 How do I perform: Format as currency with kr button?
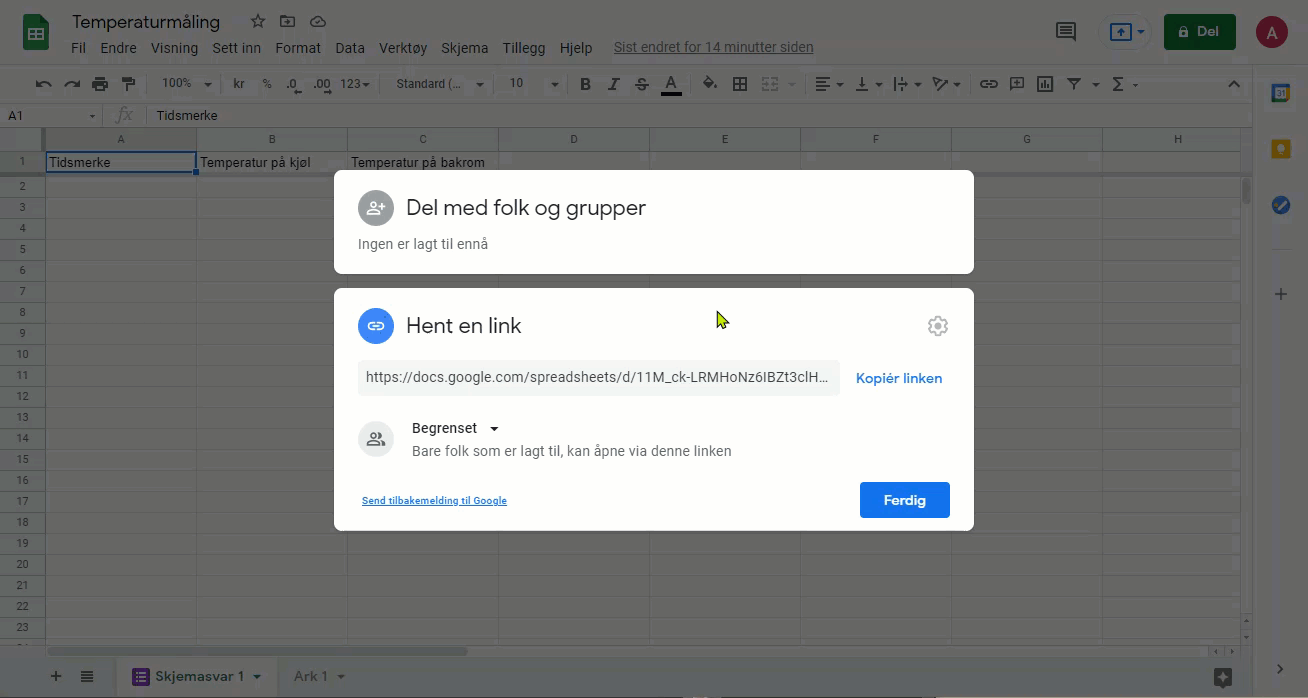coord(239,84)
